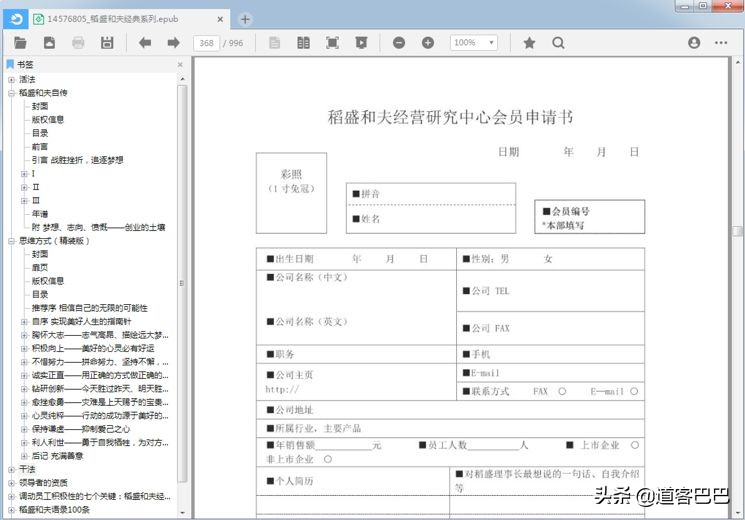Click the 稻盛和夫经营研究中心会员申请书 title
This screenshot has height=520, width=745.
450,117
